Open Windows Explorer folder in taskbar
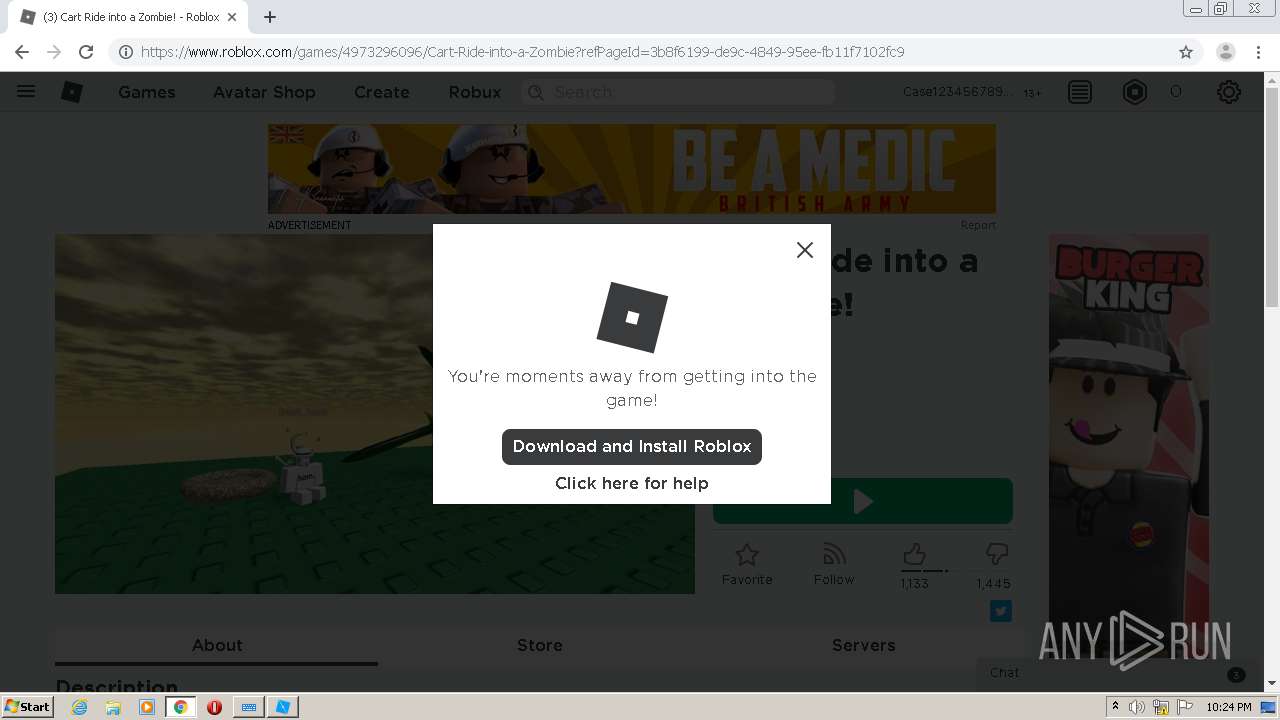Screen dimensions: 1280x720 [113, 707]
